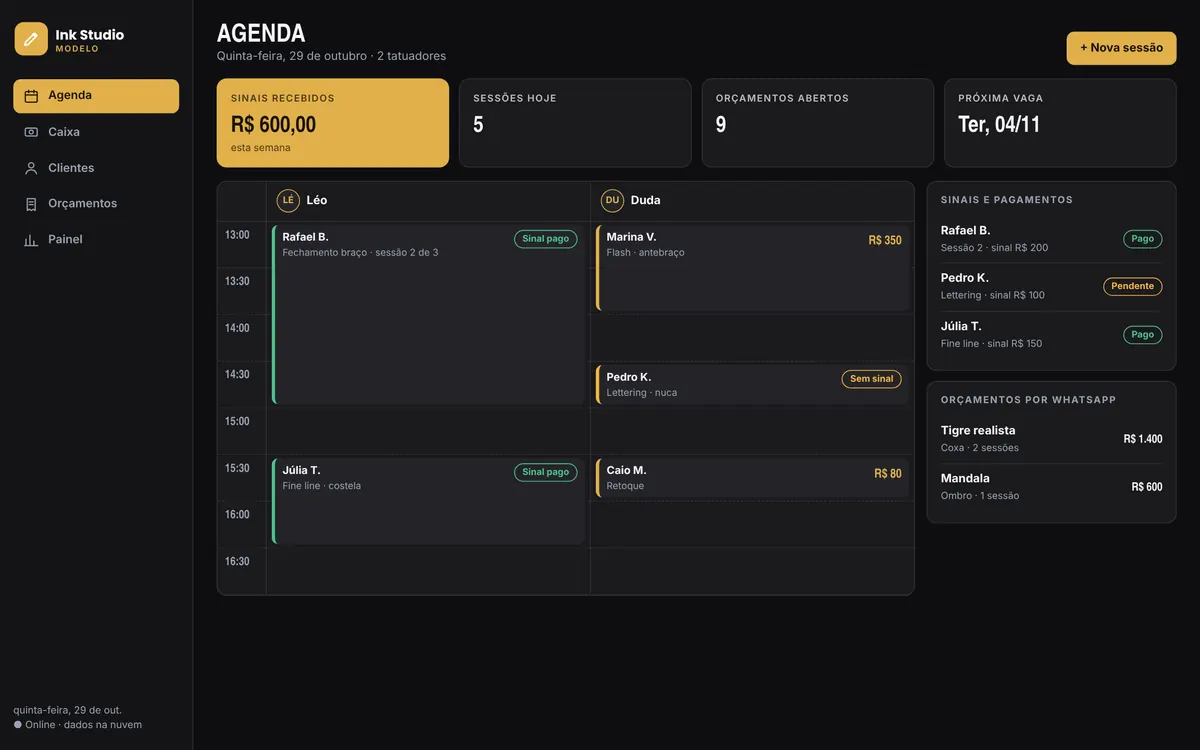
Task: Open the Sinais recebidos R$ 600,00 card
Action: click(x=333, y=123)
